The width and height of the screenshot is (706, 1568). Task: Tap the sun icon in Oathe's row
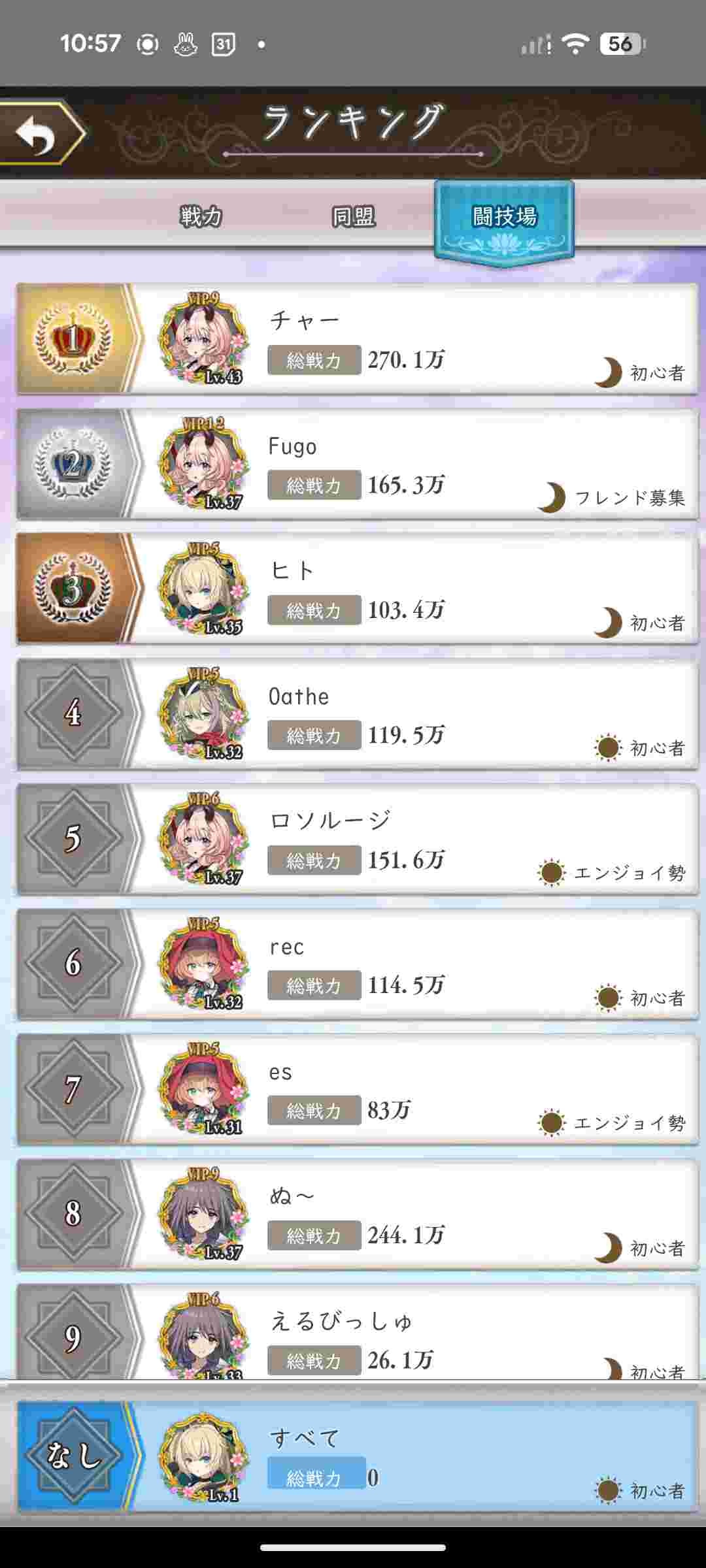coord(608,748)
